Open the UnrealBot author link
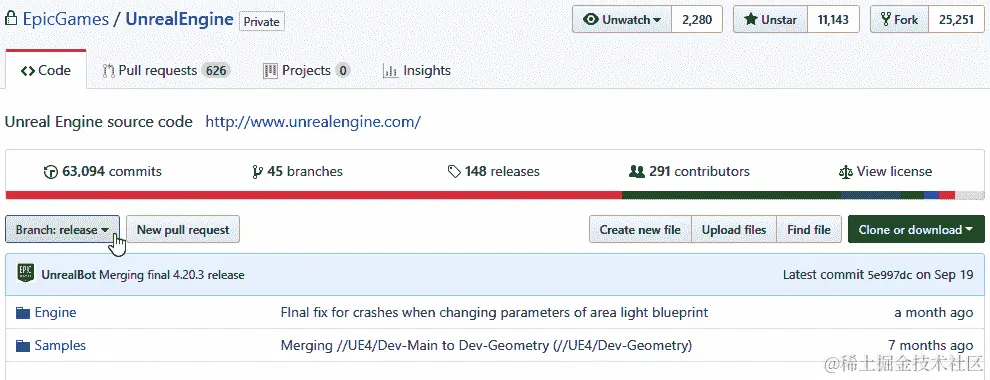990x380 pixels. (x=69, y=275)
